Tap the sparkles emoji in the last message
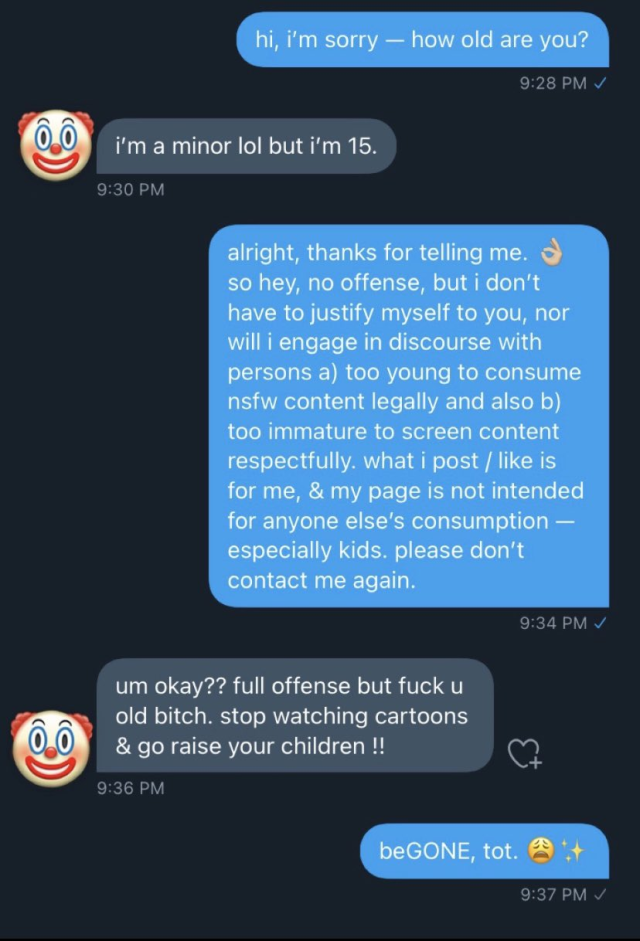The image size is (640, 941). (x=573, y=851)
